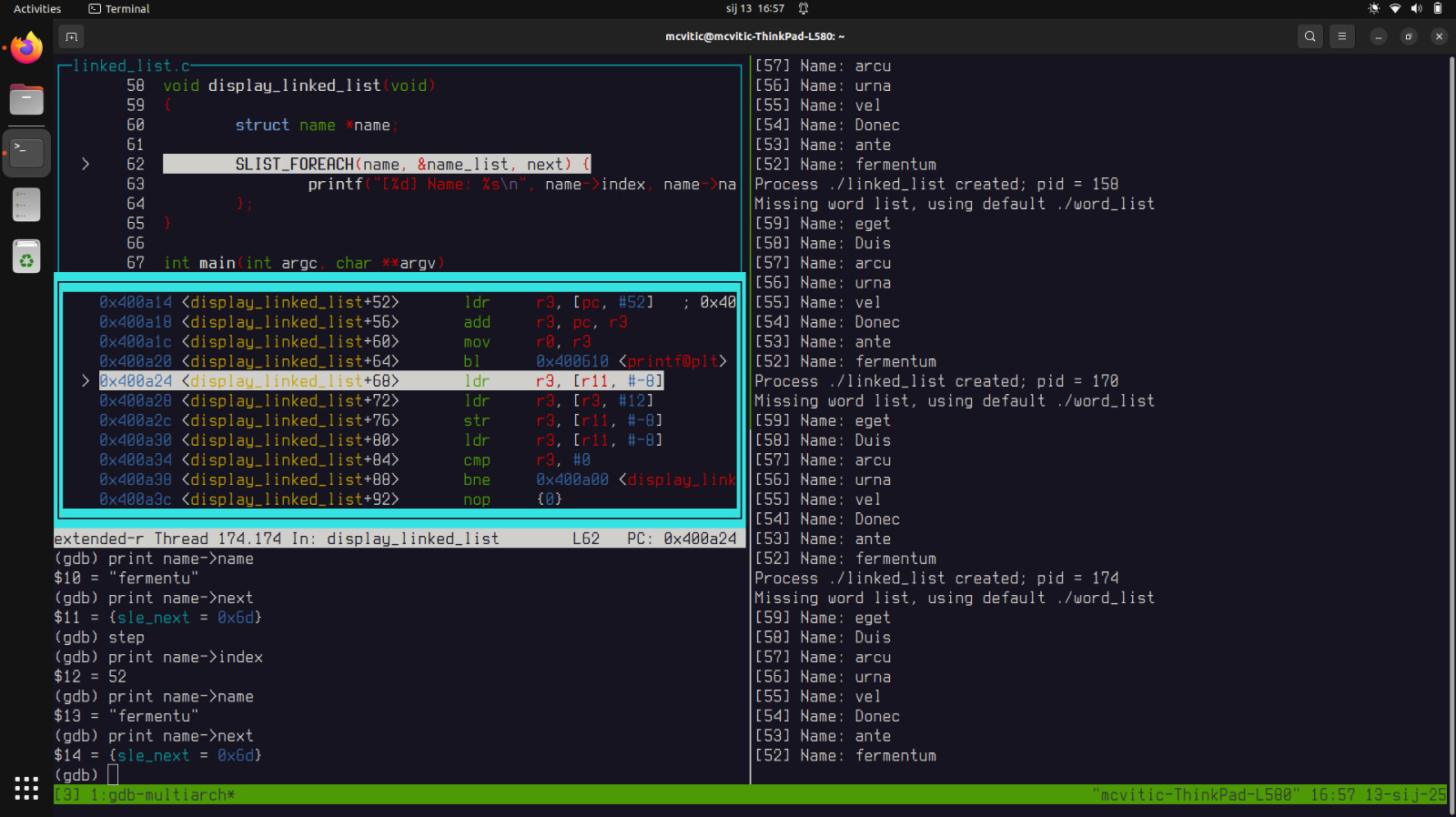
Task: Launch Firefox from the dock
Action: point(26,48)
